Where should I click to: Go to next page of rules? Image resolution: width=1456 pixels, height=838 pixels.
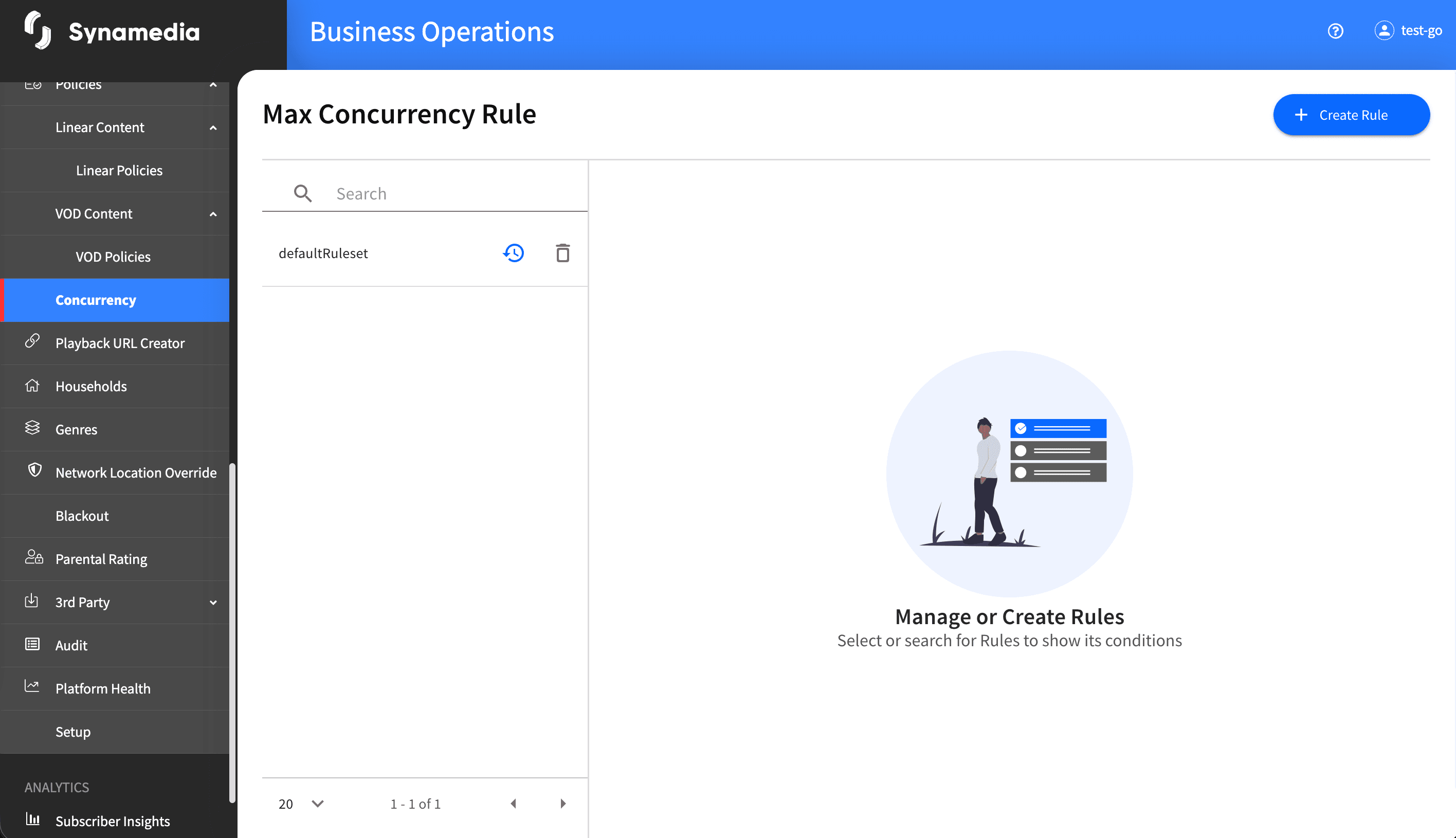pos(563,804)
